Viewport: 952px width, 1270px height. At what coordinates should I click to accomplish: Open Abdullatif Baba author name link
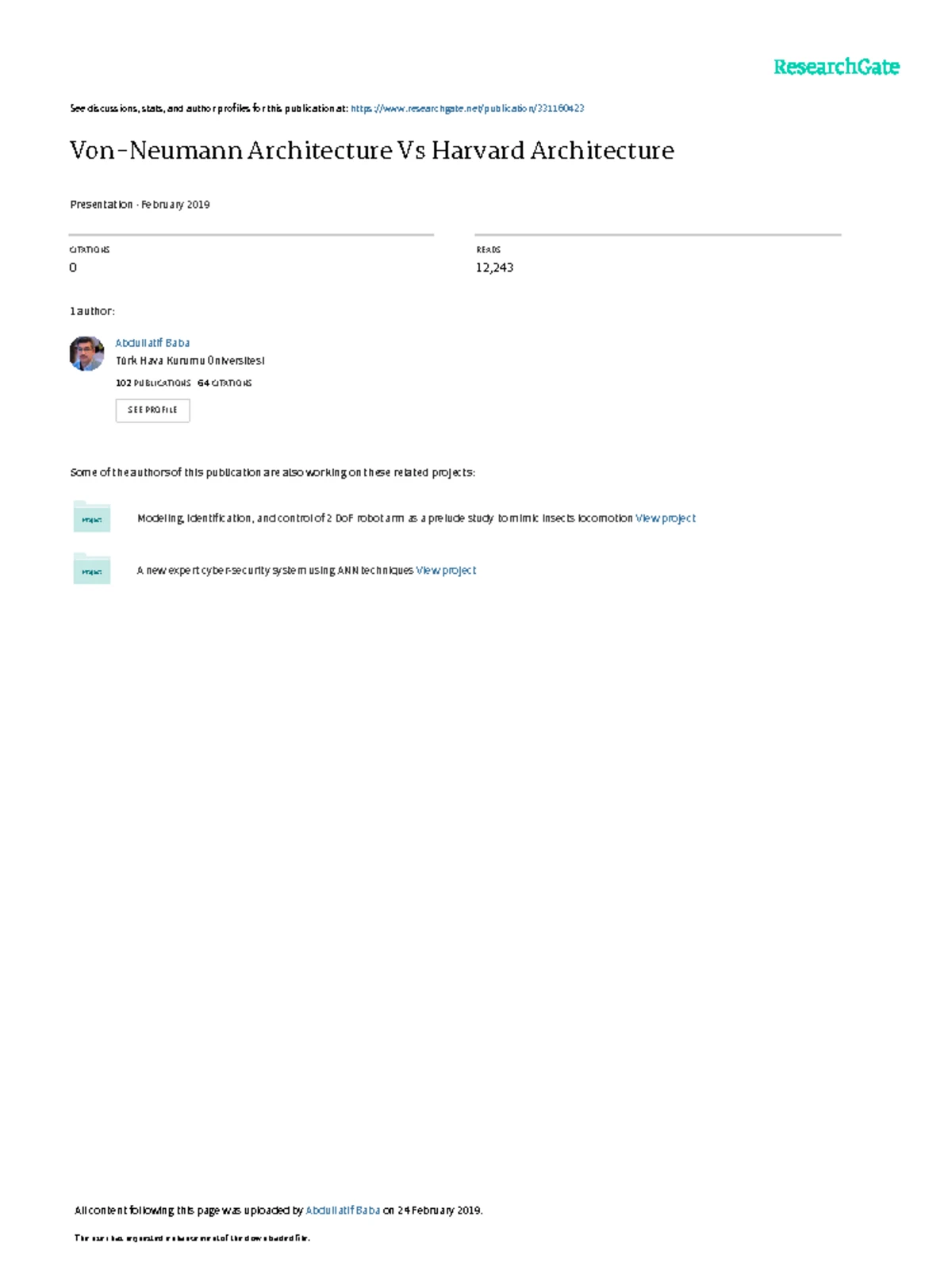(x=152, y=343)
